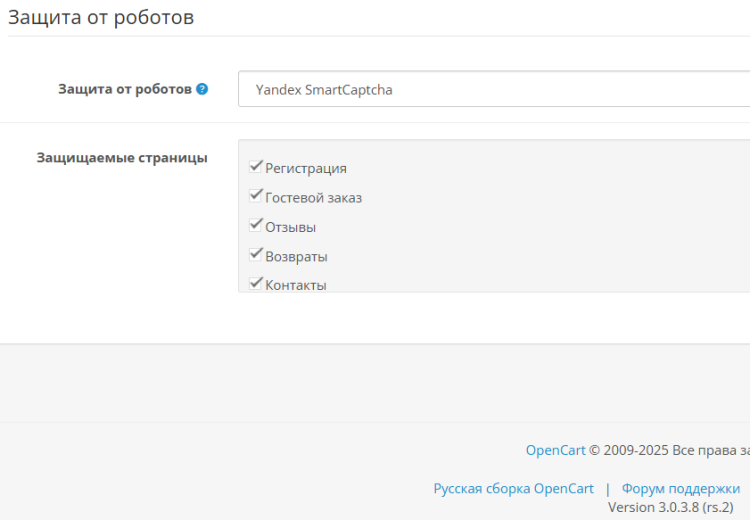Click the Защита от роботов section heading
Screen dimensions: 750x520
pos(101,18)
